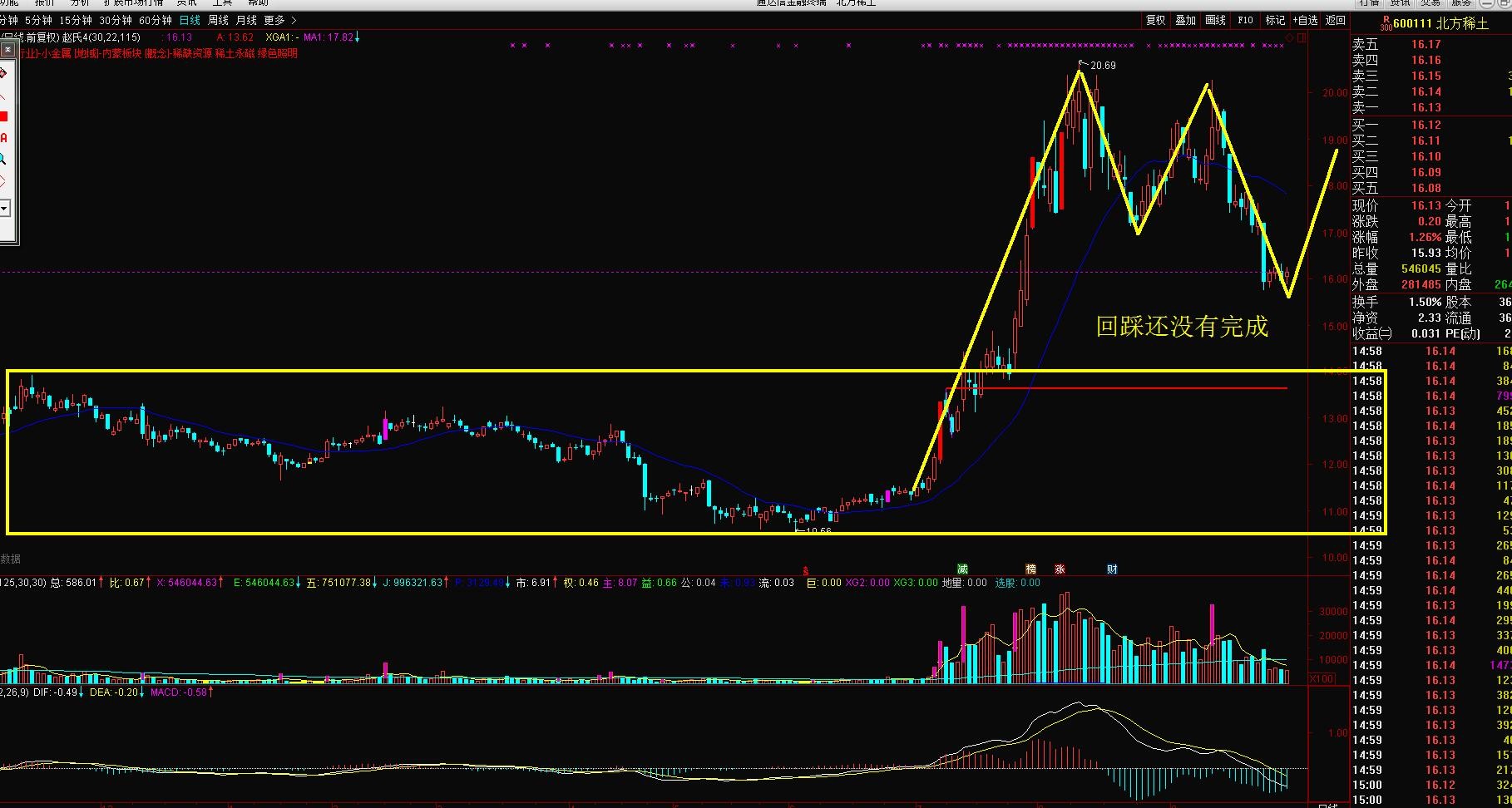The image size is (1512, 808).
Task: Select the 月线 monthly chart tab
Action: [246, 20]
